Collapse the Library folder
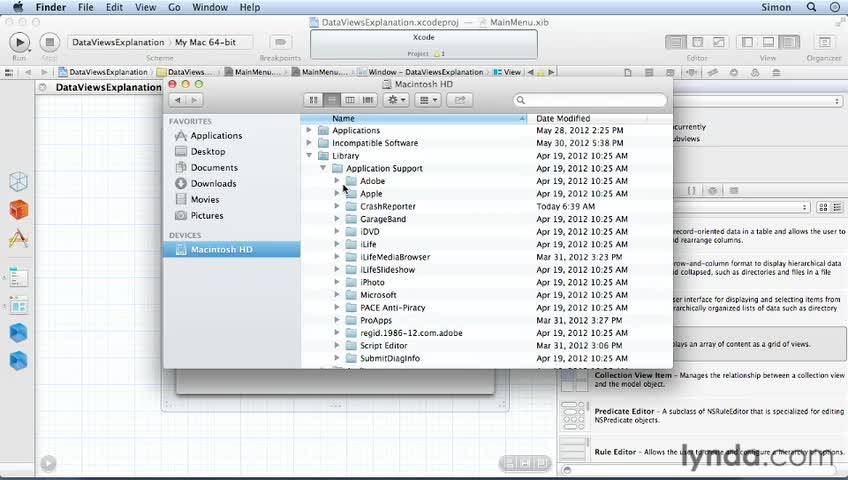 coord(309,156)
